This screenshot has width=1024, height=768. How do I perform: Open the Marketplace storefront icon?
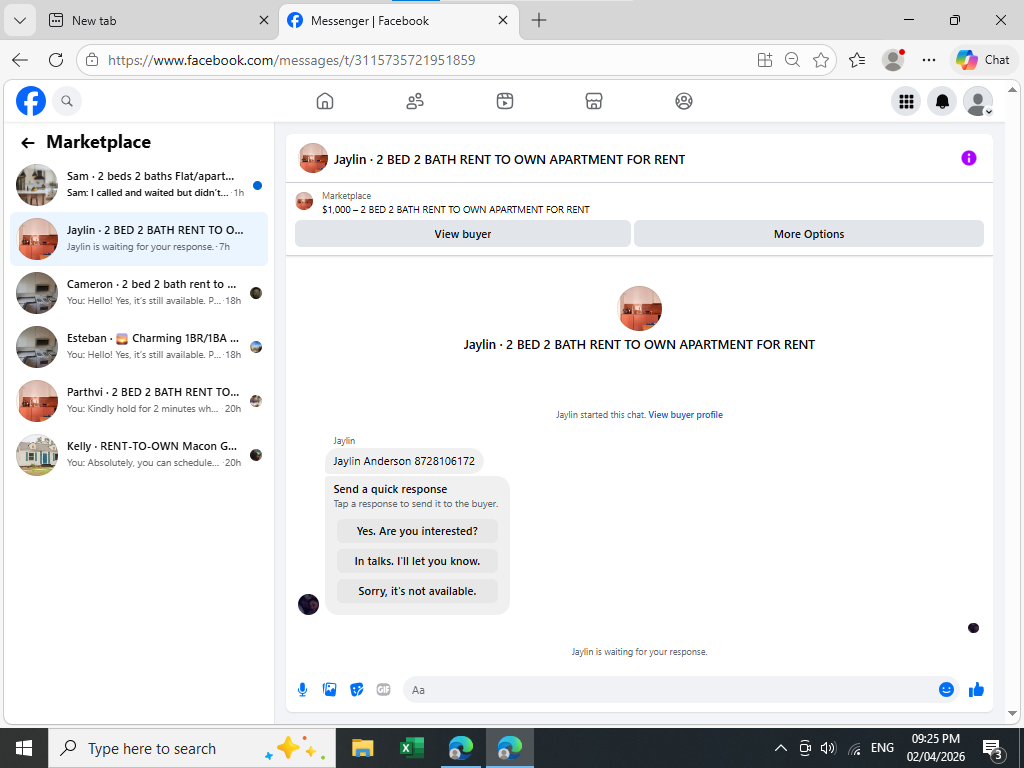tap(594, 101)
